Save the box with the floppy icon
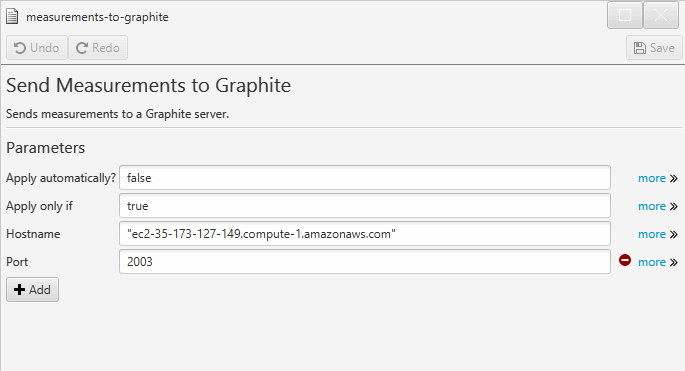Screen dimensions: 685x371 [654, 48]
